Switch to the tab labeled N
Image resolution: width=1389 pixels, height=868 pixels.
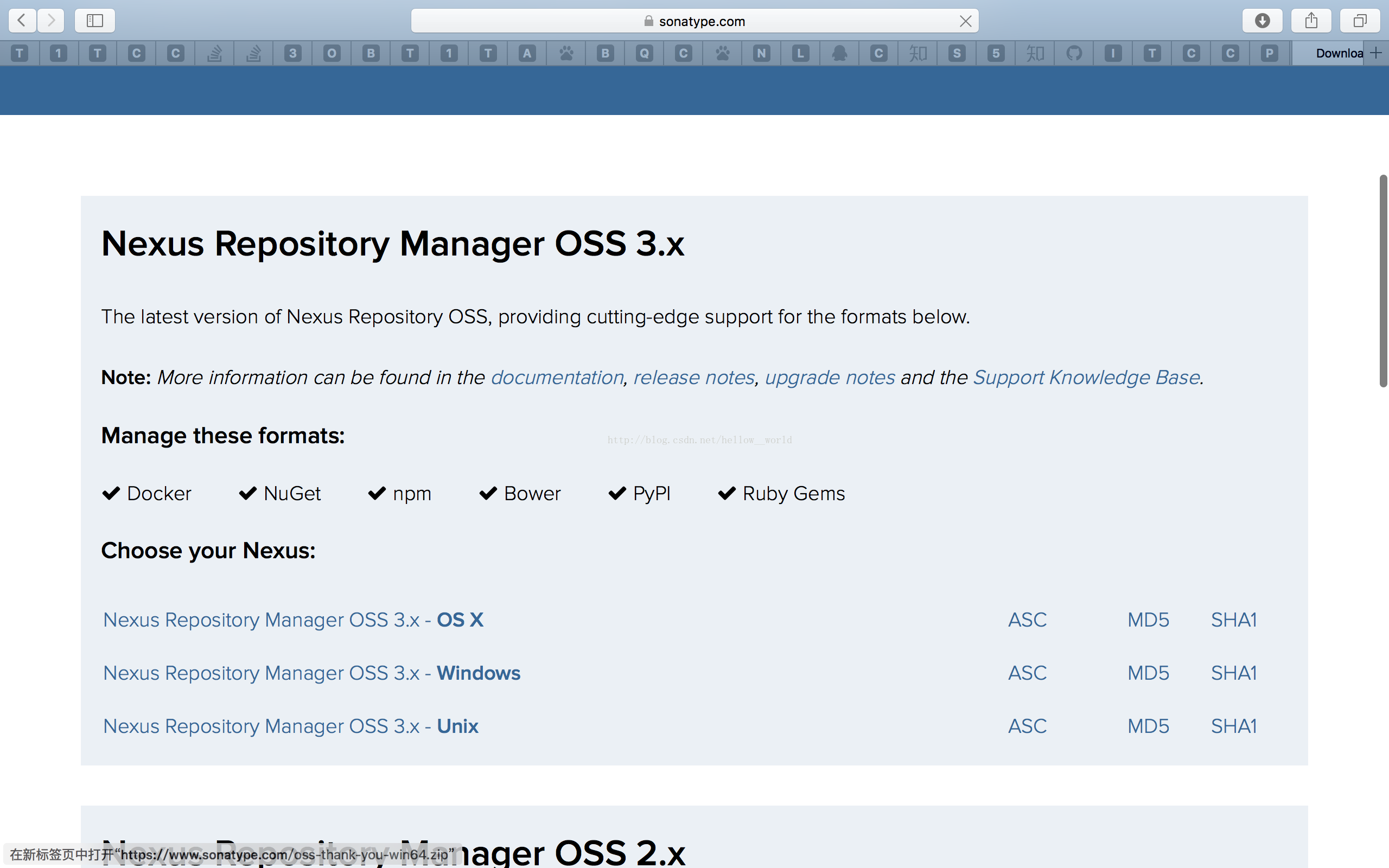click(x=761, y=53)
